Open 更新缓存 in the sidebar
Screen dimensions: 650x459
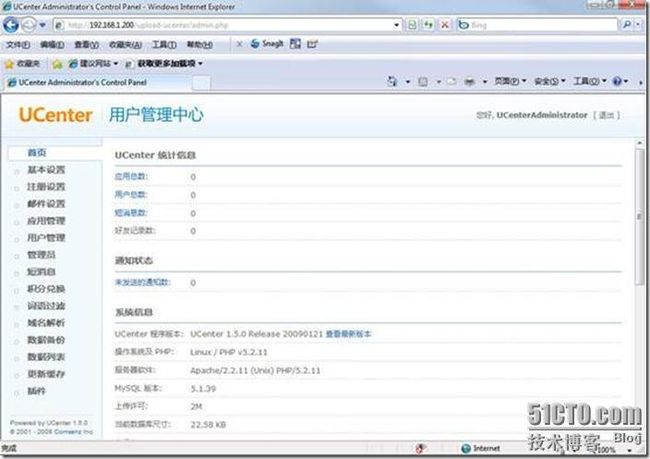coord(46,374)
